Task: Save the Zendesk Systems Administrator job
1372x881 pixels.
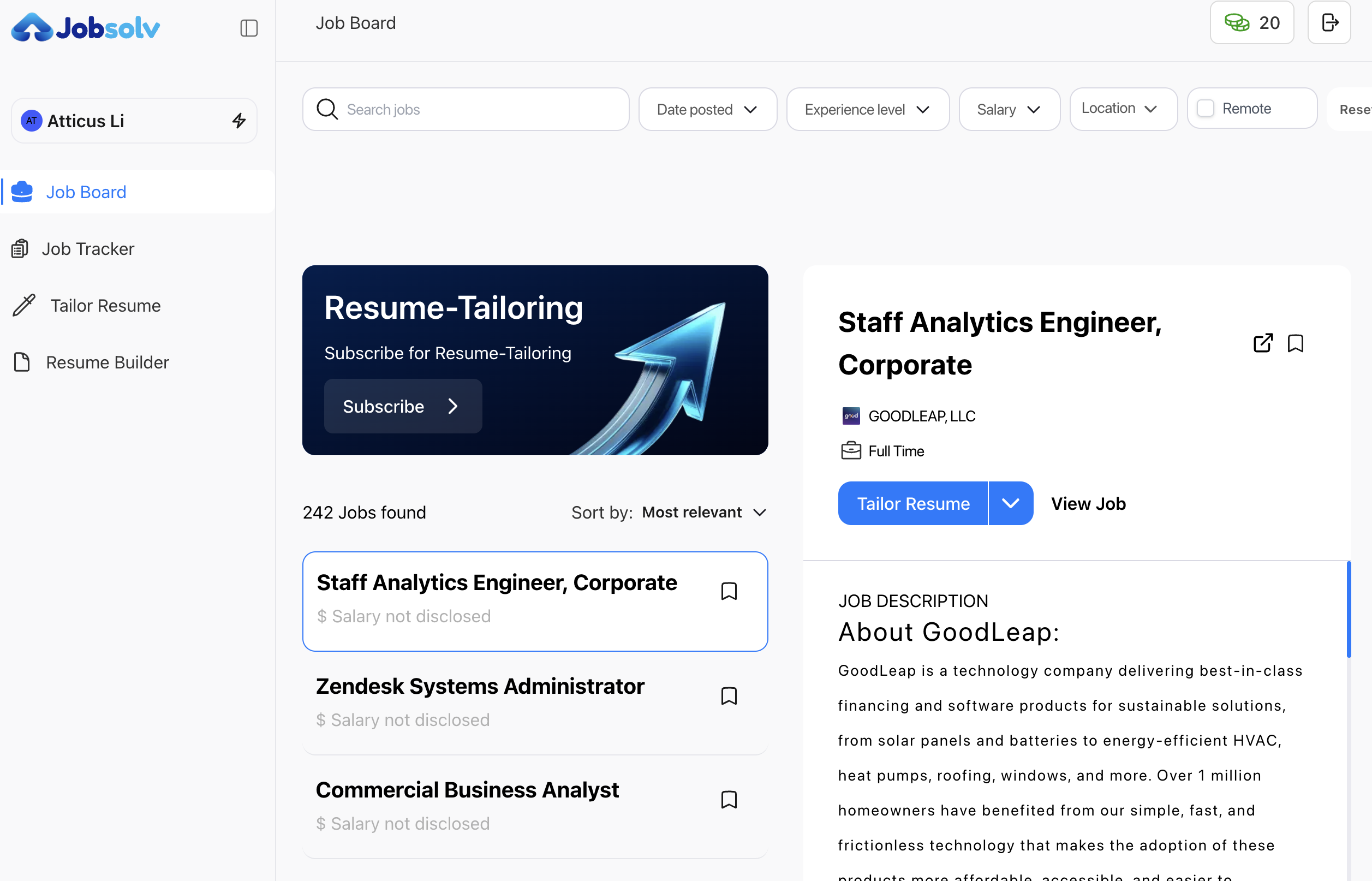Action: click(x=730, y=695)
